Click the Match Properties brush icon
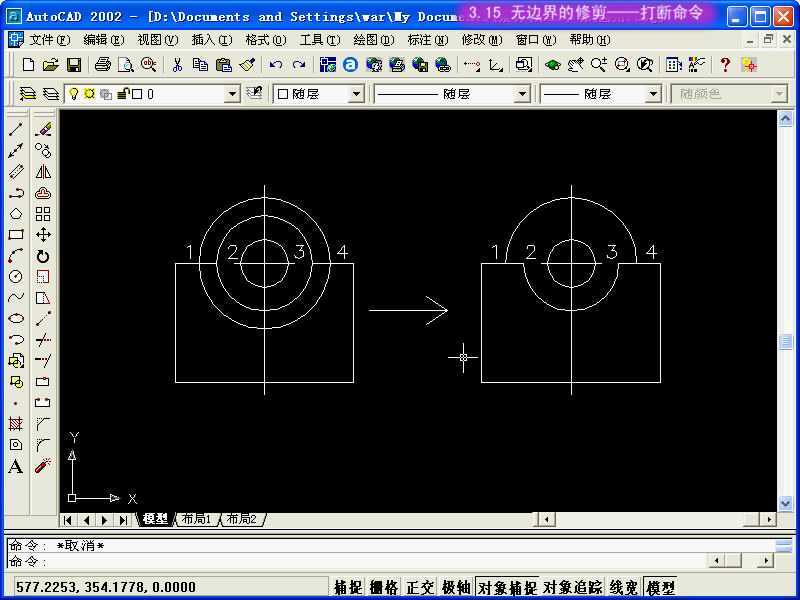This screenshot has height=600, width=800. click(x=247, y=65)
